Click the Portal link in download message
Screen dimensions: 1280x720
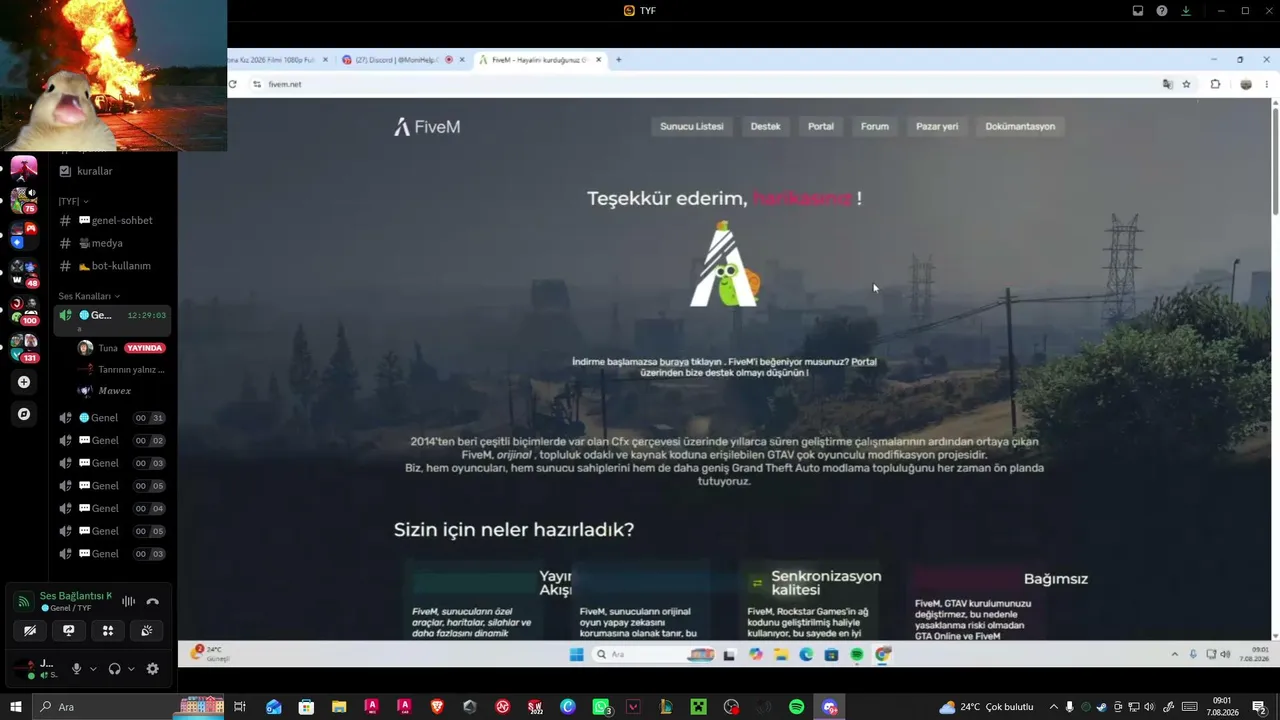864,362
